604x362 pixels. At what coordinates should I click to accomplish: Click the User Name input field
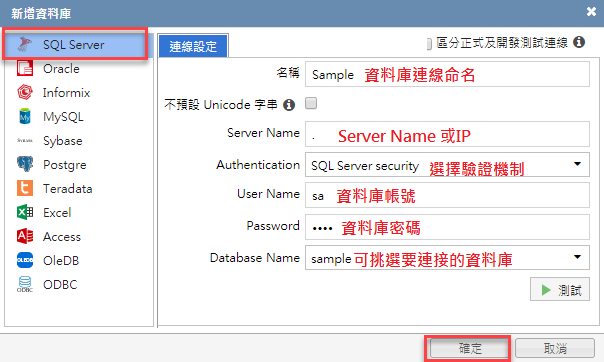tap(447, 195)
